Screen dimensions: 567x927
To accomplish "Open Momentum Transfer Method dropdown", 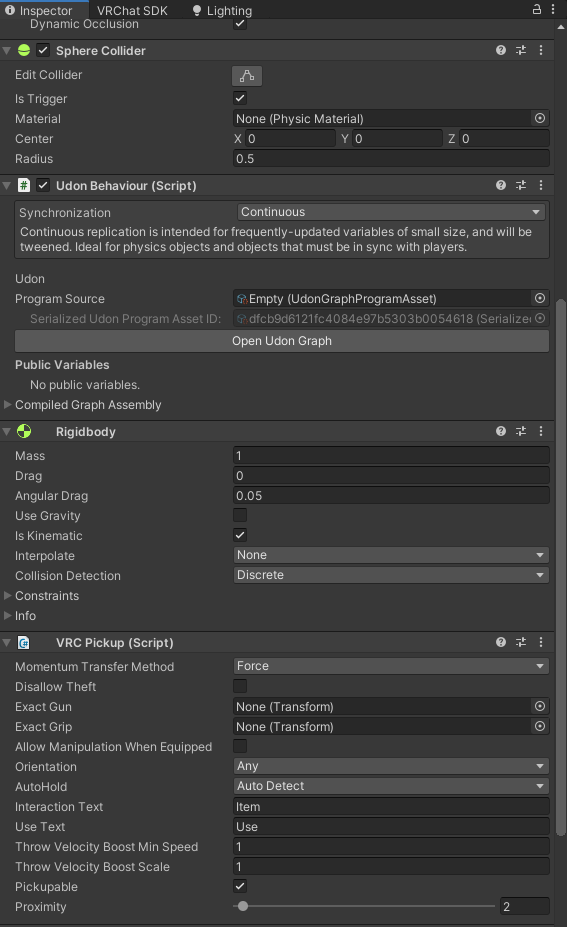I will 391,666.
